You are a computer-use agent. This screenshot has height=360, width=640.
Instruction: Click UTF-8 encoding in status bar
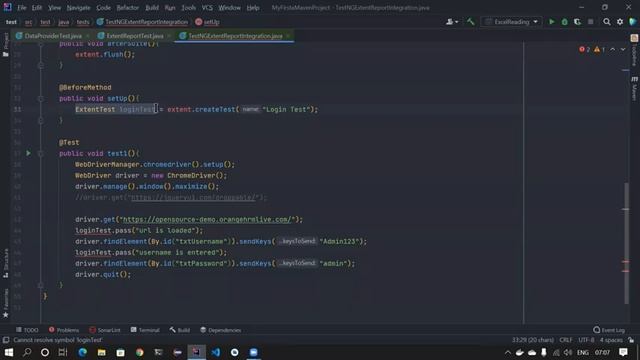pos(586,340)
